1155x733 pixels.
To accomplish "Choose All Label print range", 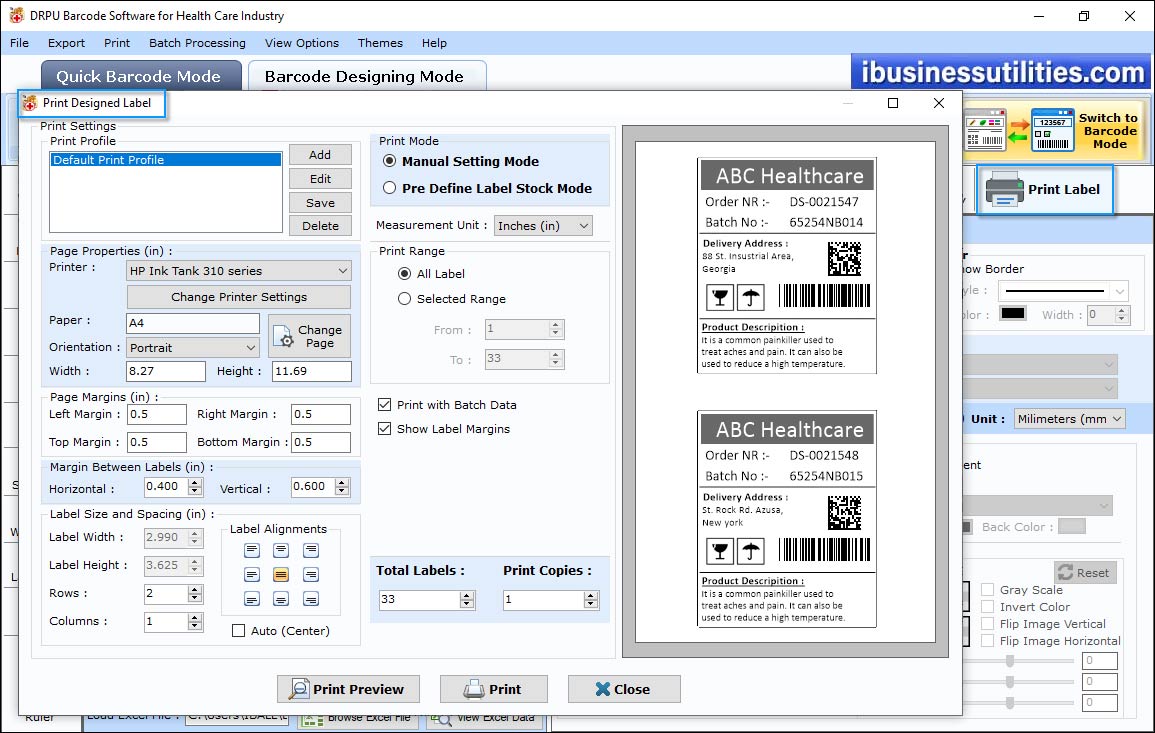I will point(404,273).
